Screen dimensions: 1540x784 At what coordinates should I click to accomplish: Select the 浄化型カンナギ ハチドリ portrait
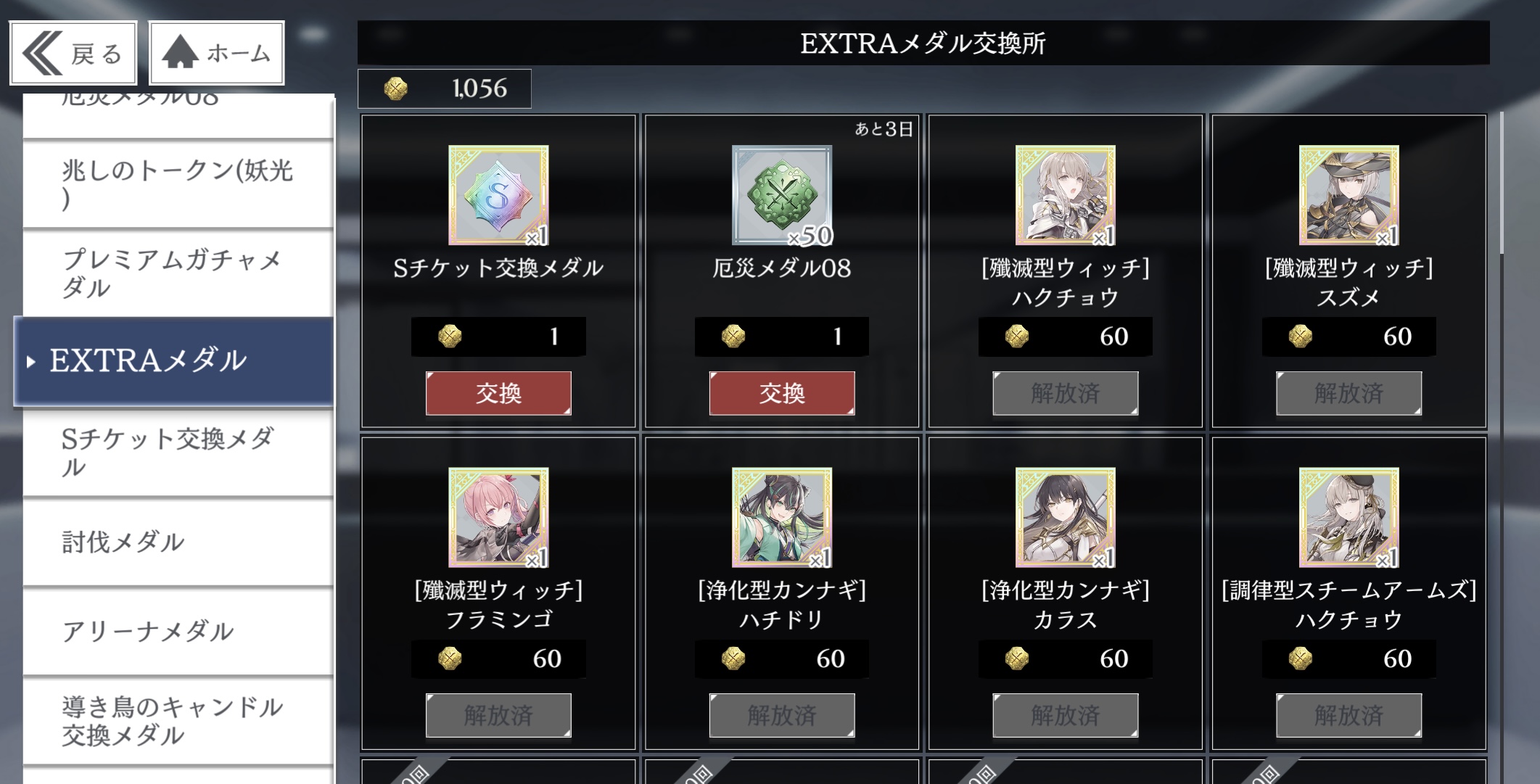click(782, 517)
